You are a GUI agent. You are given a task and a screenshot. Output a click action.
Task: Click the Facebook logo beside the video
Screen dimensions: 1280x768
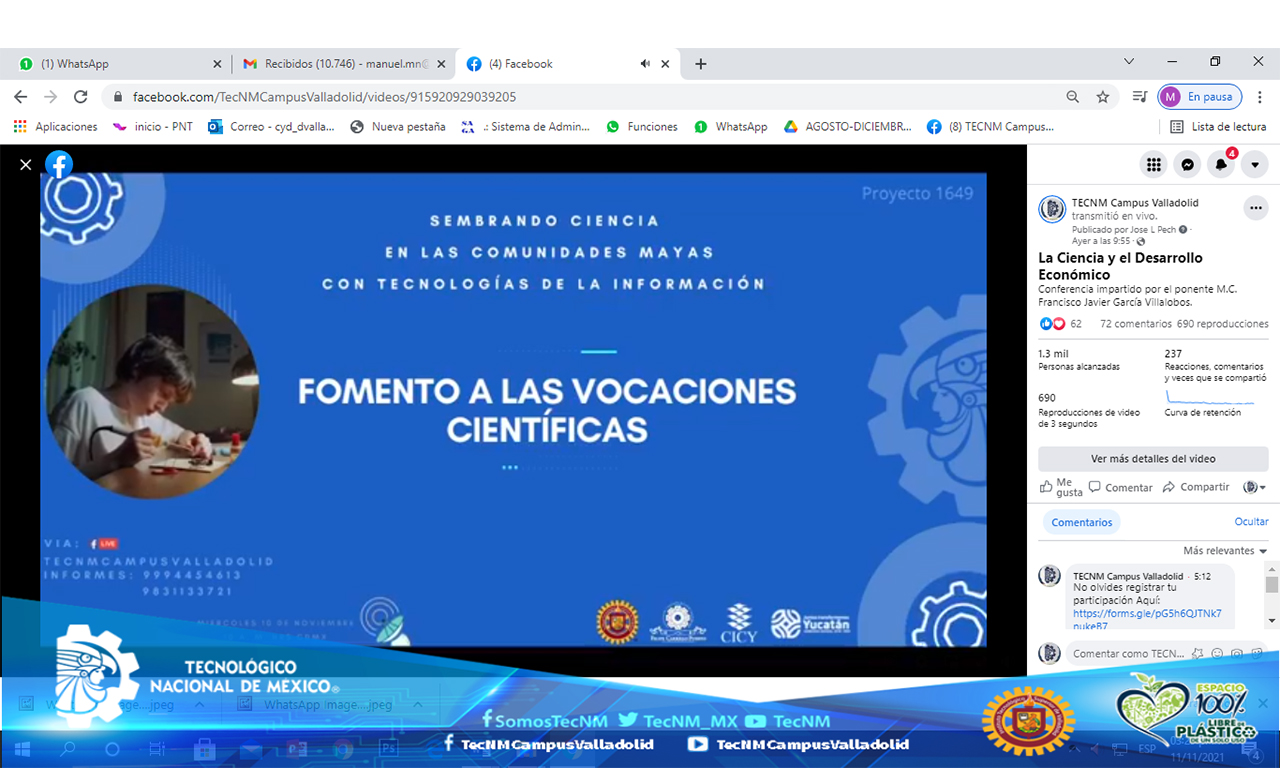click(x=59, y=165)
